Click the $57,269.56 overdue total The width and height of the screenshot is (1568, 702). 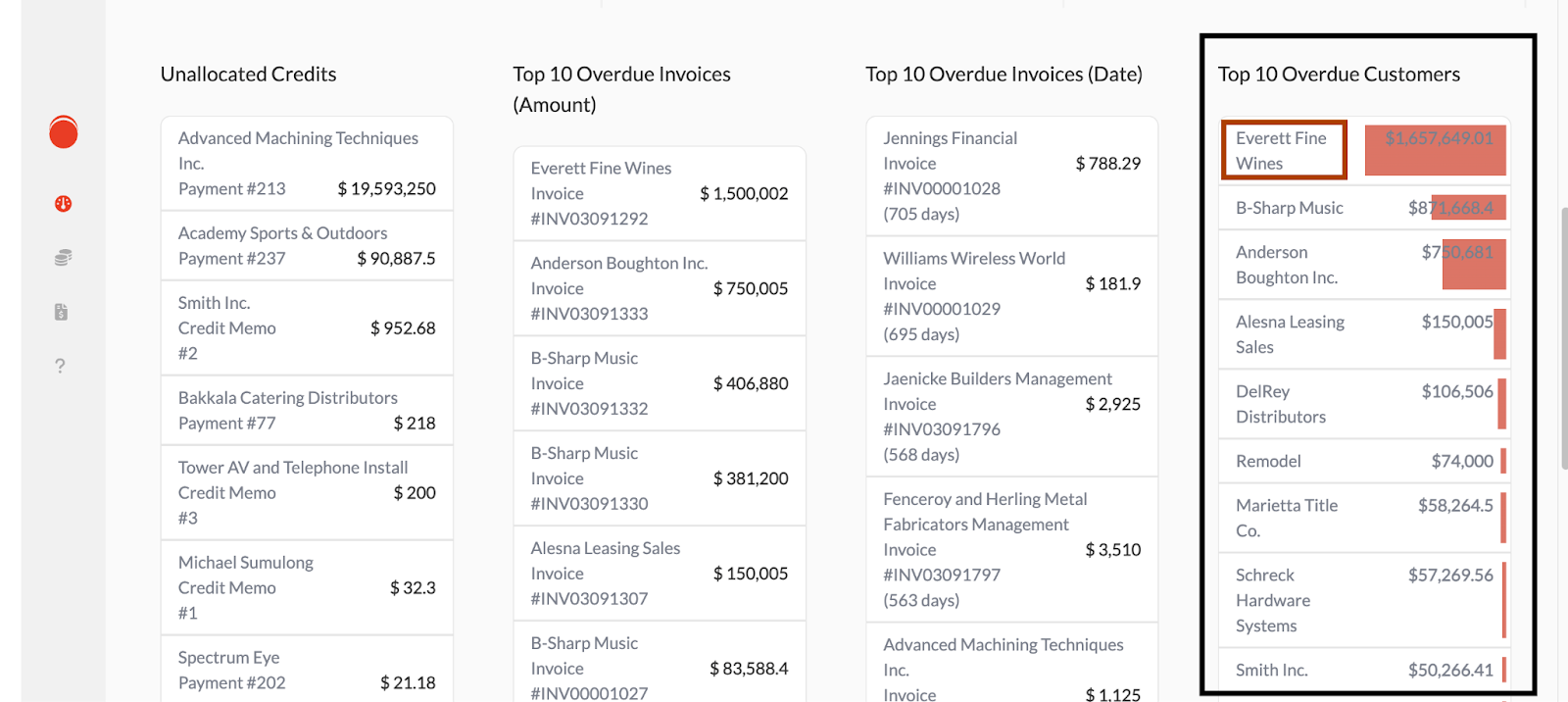(x=1450, y=575)
